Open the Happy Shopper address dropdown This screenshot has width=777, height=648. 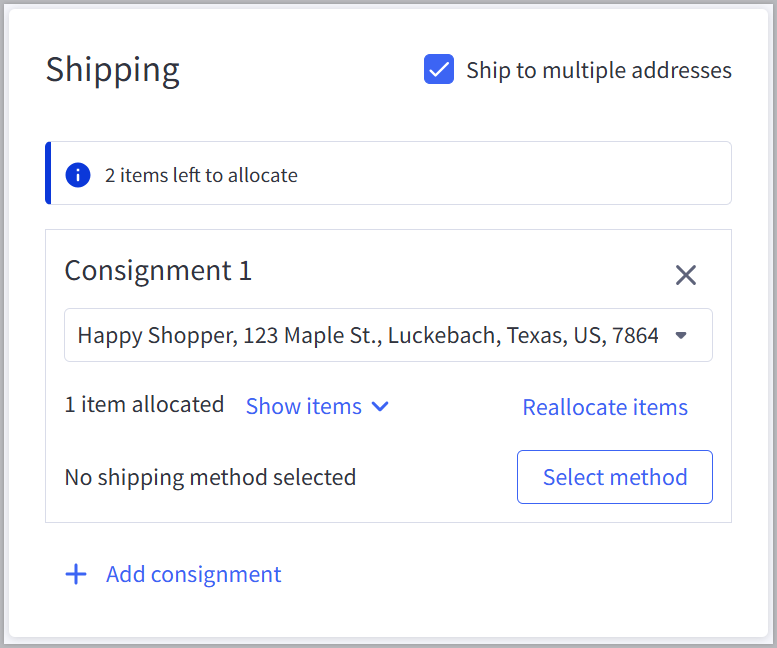pyautogui.click(x=368, y=335)
